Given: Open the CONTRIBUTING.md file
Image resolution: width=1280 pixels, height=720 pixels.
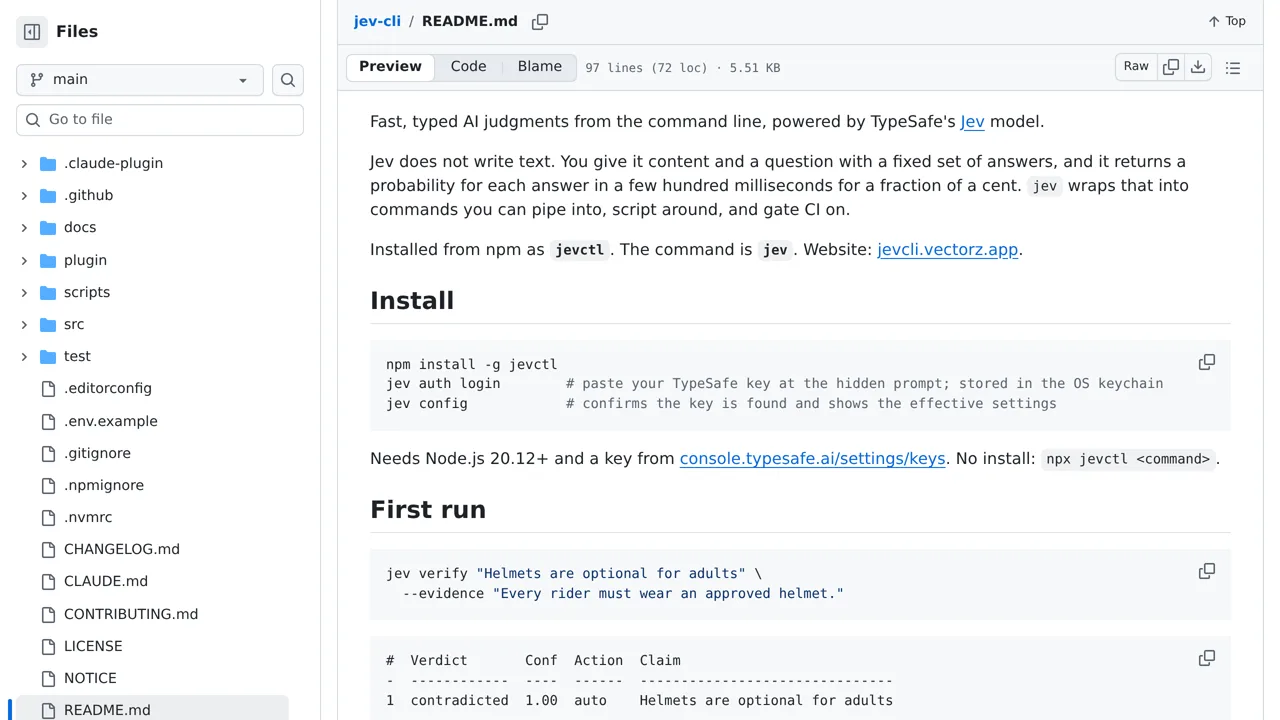Looking at the screenshot, I should click(x=131, y=614).
